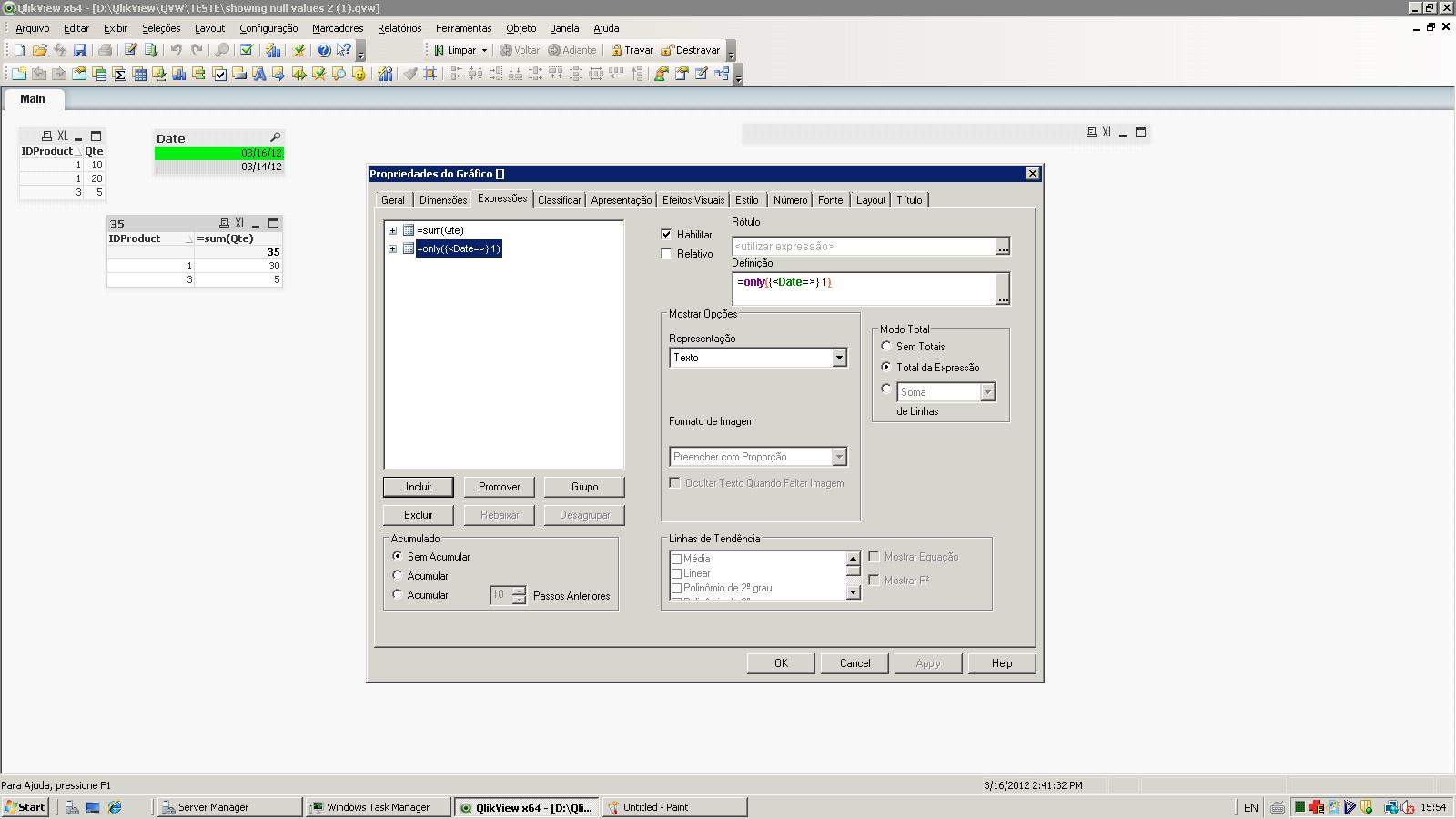Expand the =sum(Qte) expression node
The height and width of the screenshot is (819, 1456).
(392, 231)
